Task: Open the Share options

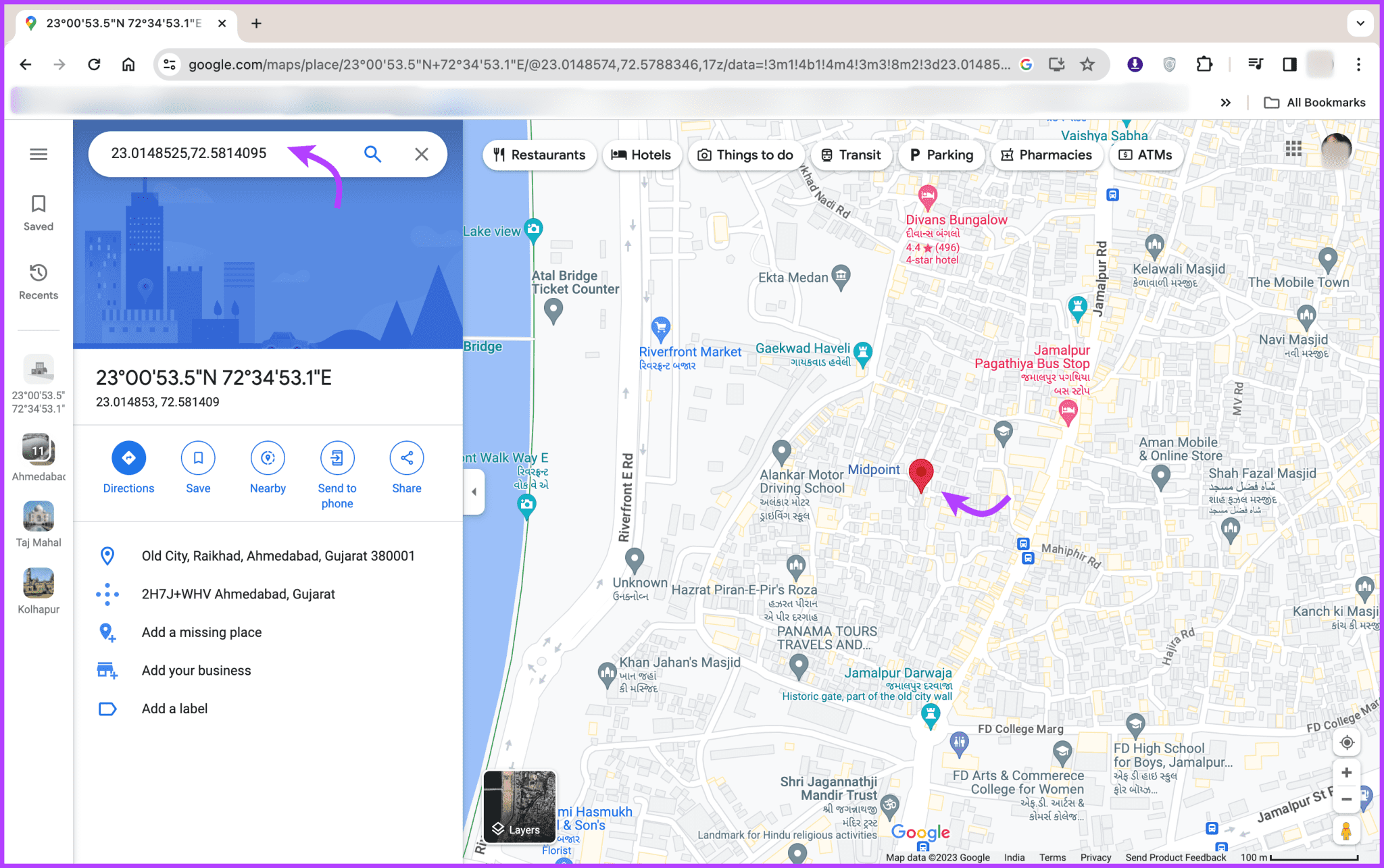Action: [406, 457]
